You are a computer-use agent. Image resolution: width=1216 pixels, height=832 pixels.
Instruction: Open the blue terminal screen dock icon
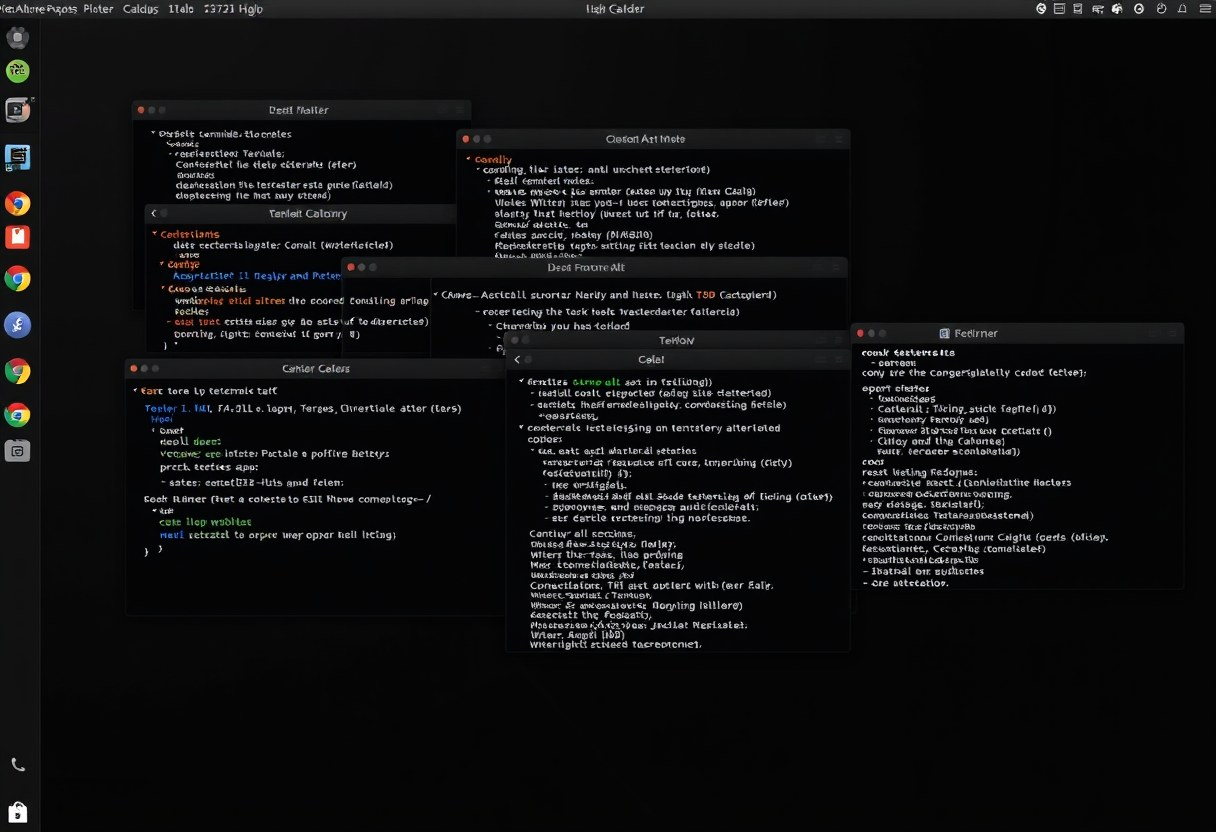point(18,157)
